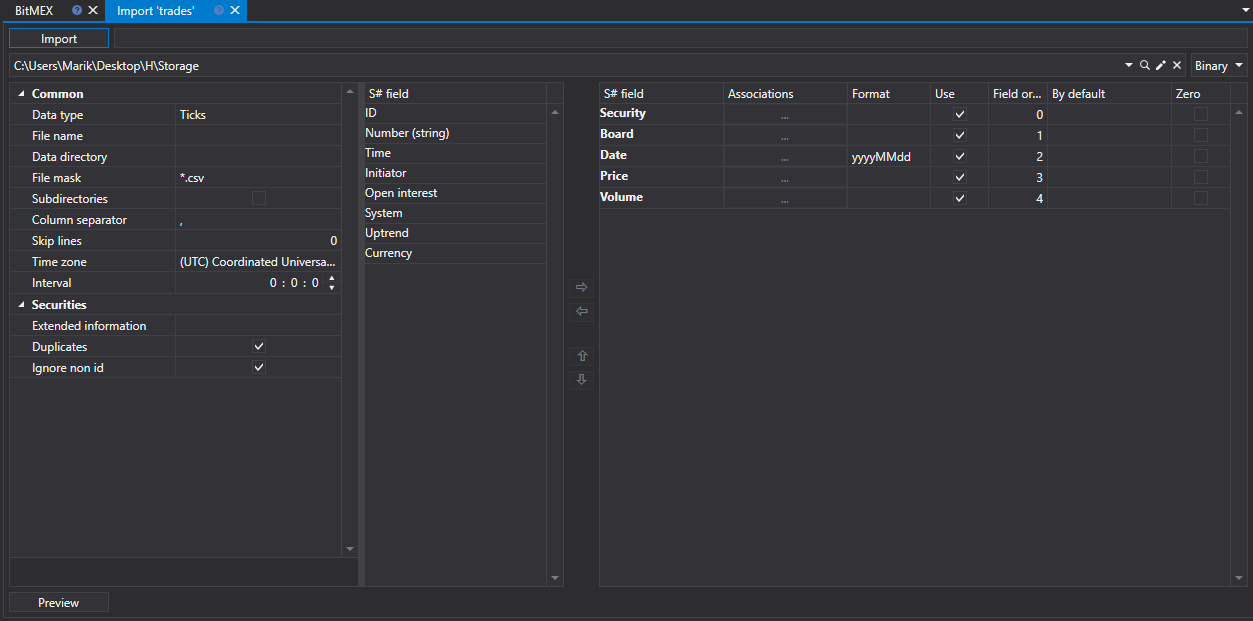This screenshot has height=621, width=1253.
Task: Uncheck Use for the Price field
Action: (x=960, y=177)
